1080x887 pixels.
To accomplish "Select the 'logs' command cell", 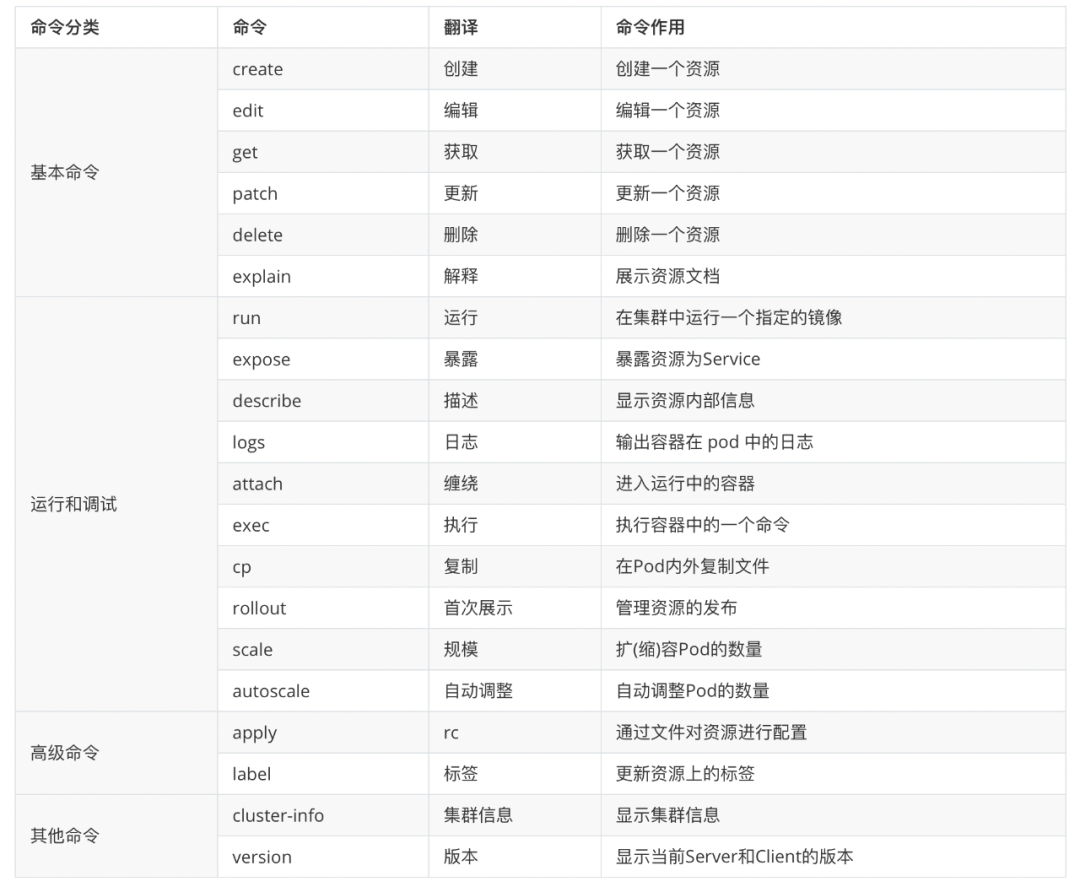I will click(x=323, y=442).
